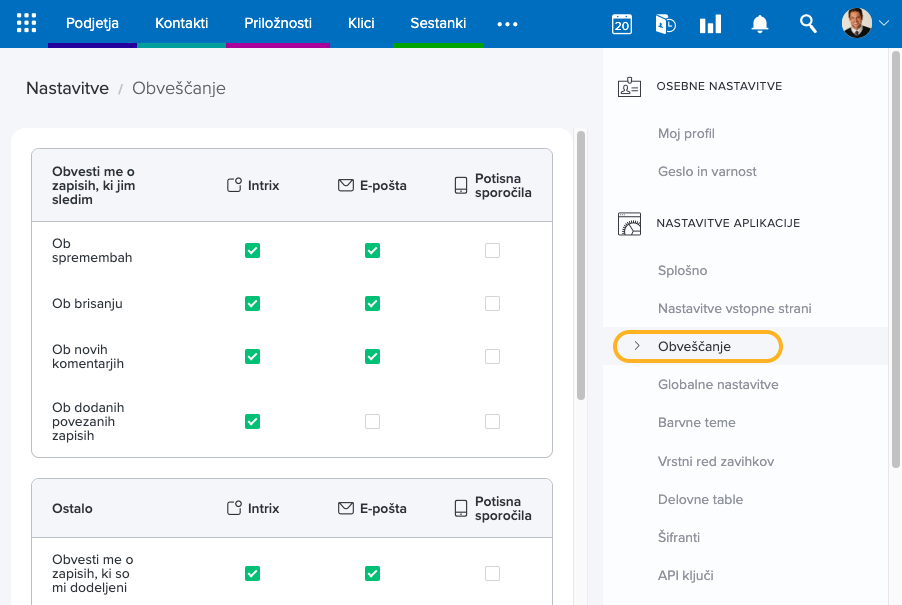This screenshot has width=902, height=605.
Task: Uncheck Intrix for Ob spremembah
Action: [x=252, y=251]
